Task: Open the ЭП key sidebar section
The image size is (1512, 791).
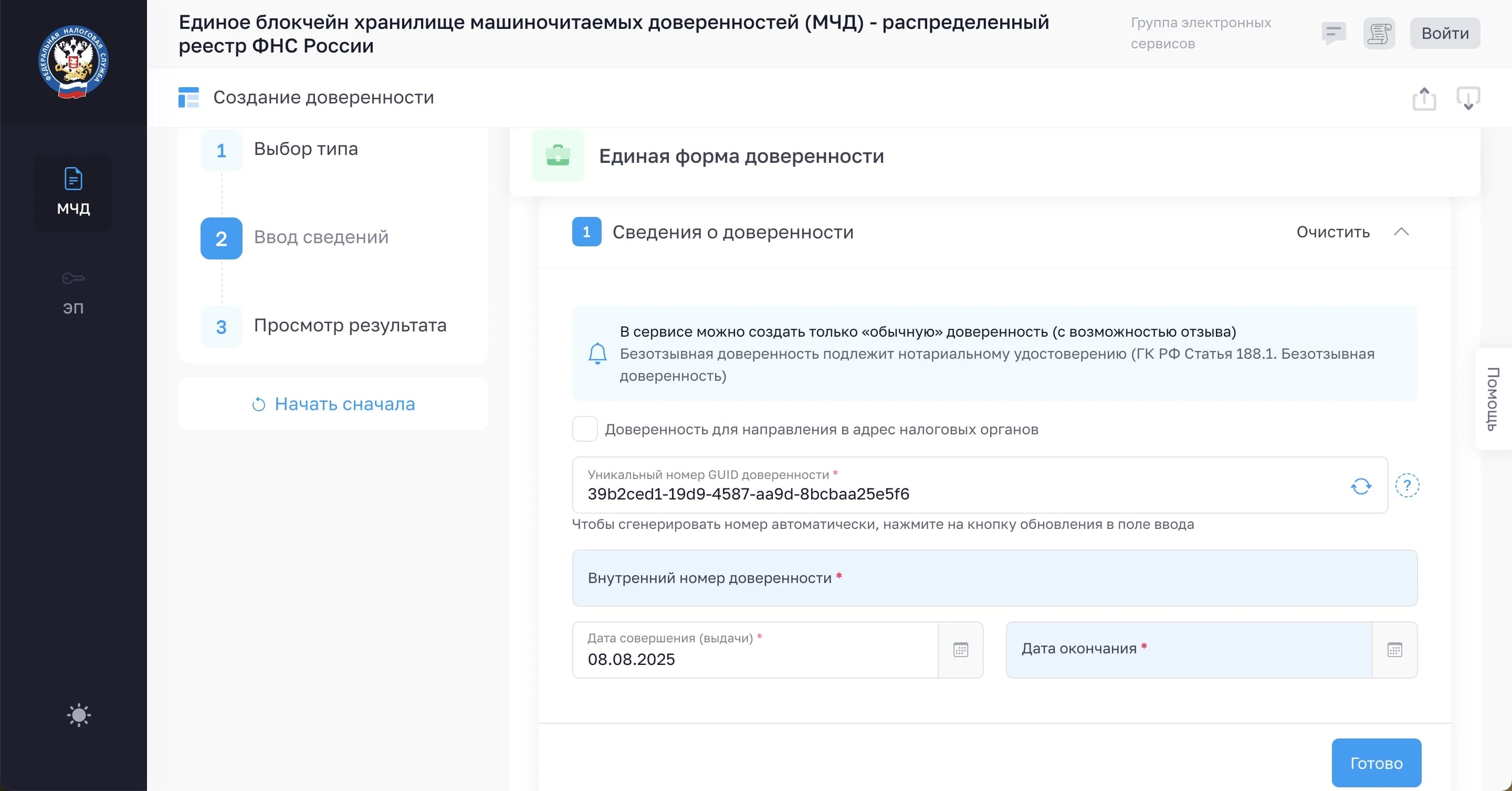Action: (73, 292)
